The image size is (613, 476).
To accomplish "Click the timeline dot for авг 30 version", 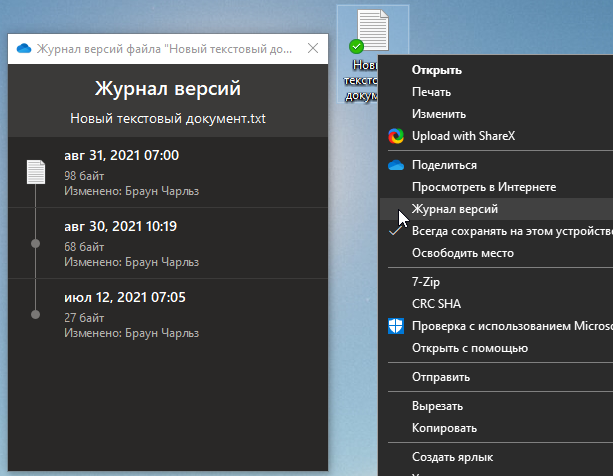I will pyautogui.click(x=36, y=243).
